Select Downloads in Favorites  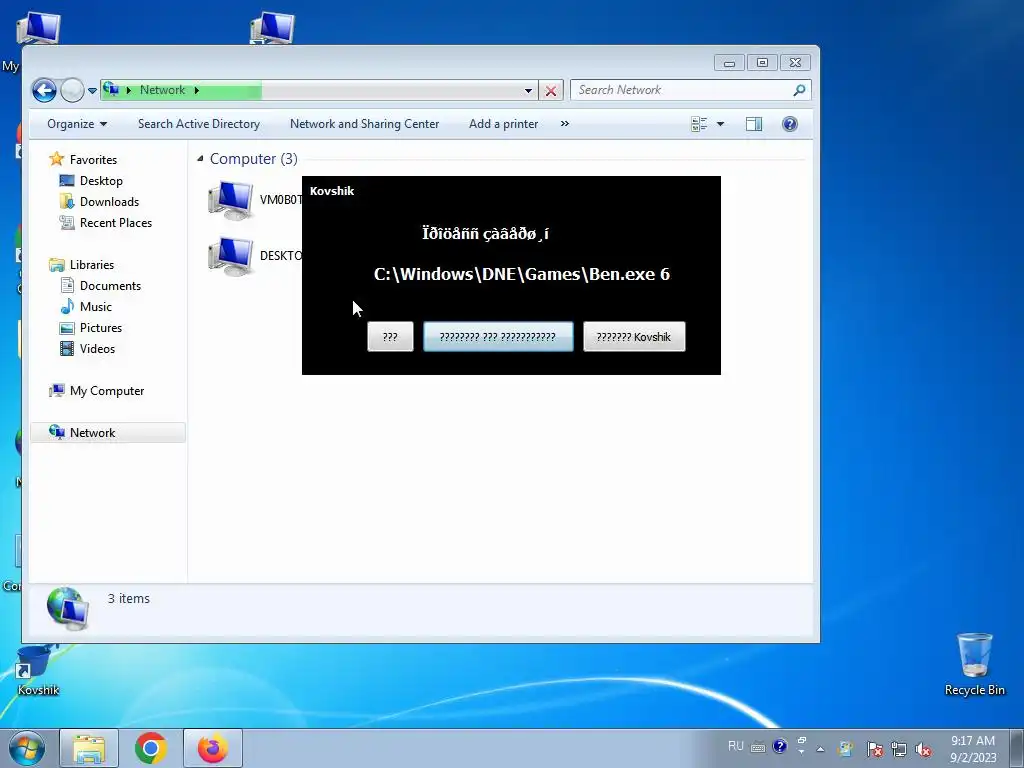point(99,201)
